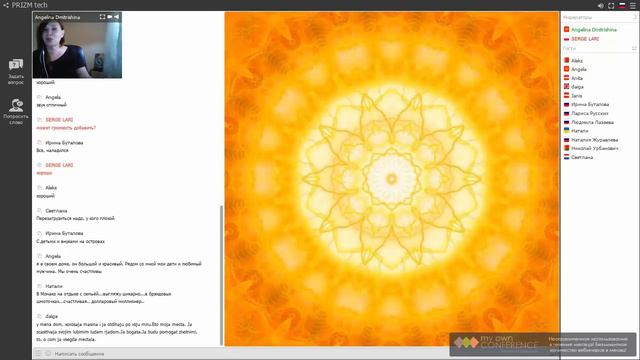Viewport: 640px width, 360px height.
Task: Select guest Angela in participants list
Action: point(578,69)
